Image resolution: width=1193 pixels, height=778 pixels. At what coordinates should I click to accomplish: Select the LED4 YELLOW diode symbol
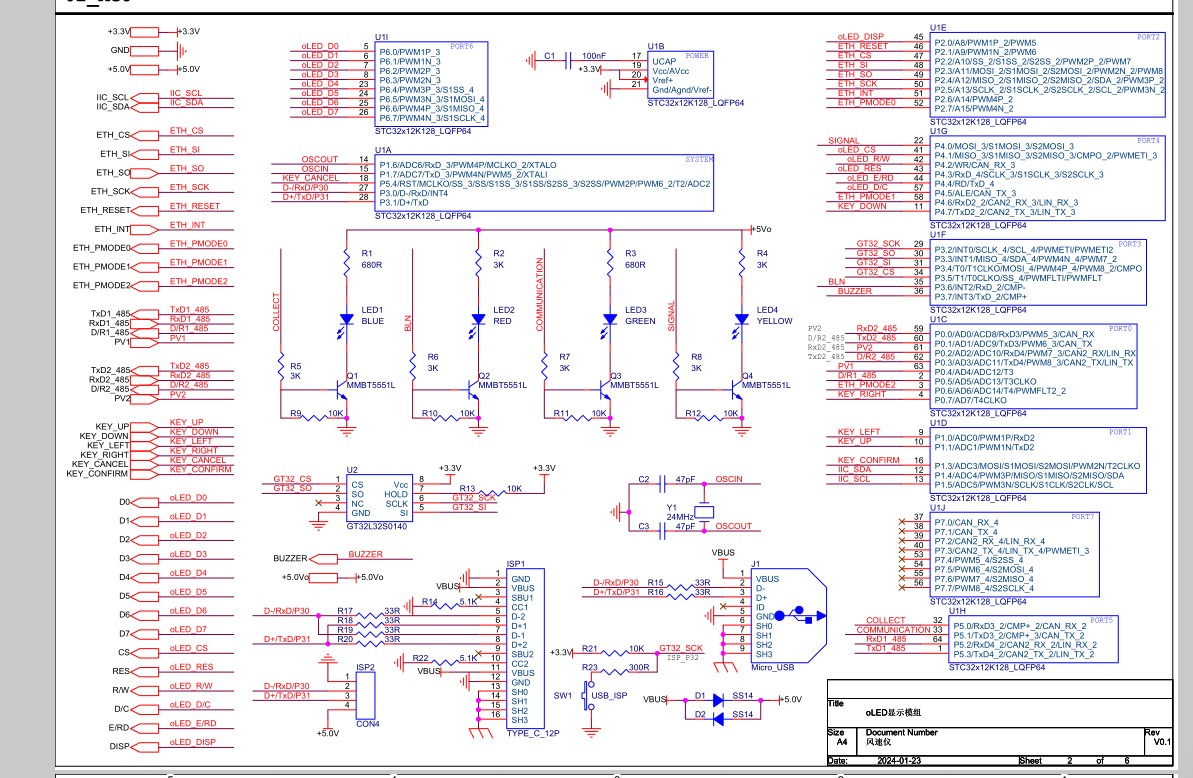[742, 320]
